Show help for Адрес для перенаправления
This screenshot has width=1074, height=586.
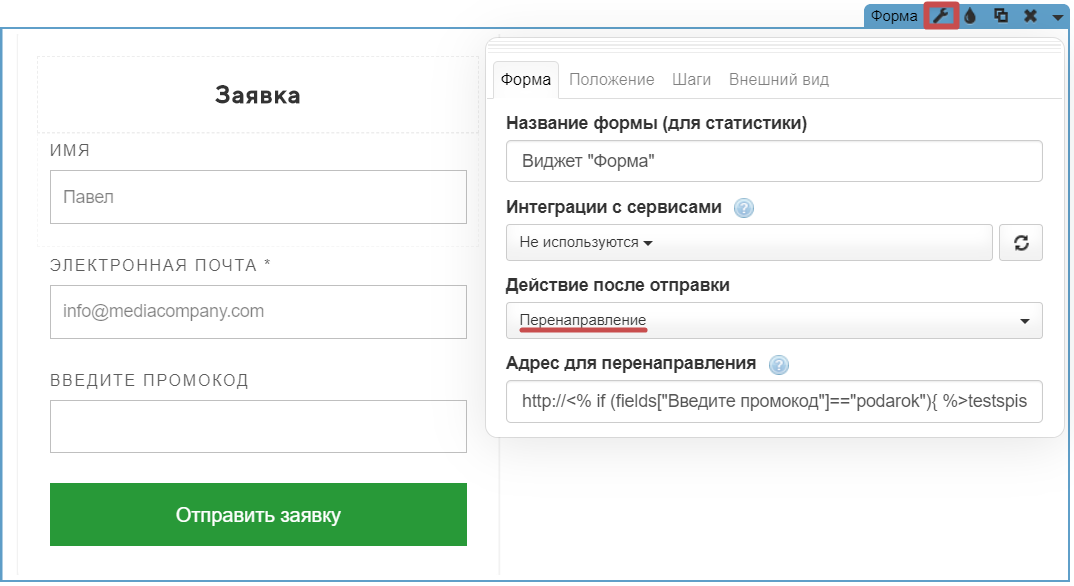click(x=779, y=364)
